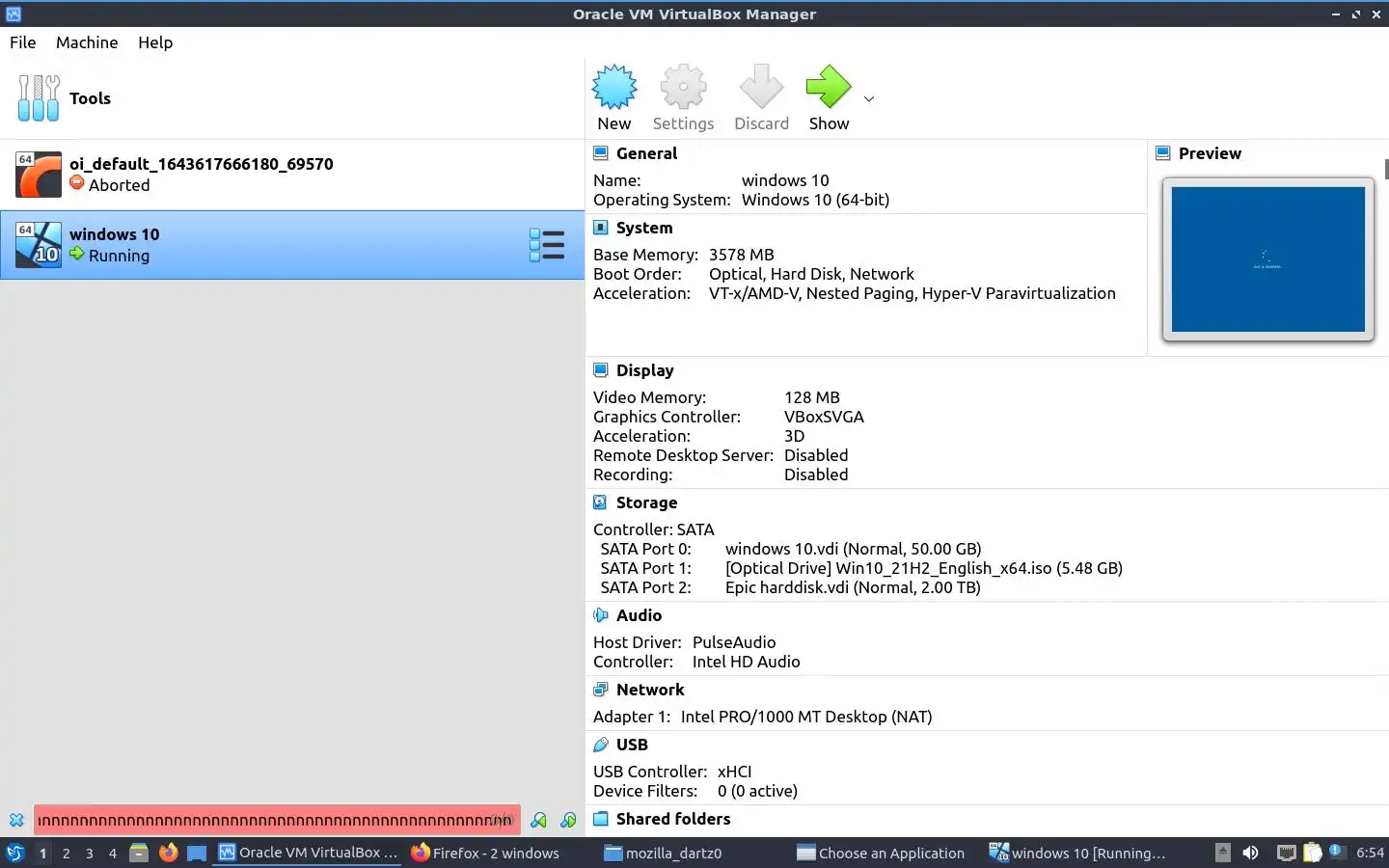Select 'windows 10.vdi (Normal, 50.00 GB)' text

[x=854, y=549]
